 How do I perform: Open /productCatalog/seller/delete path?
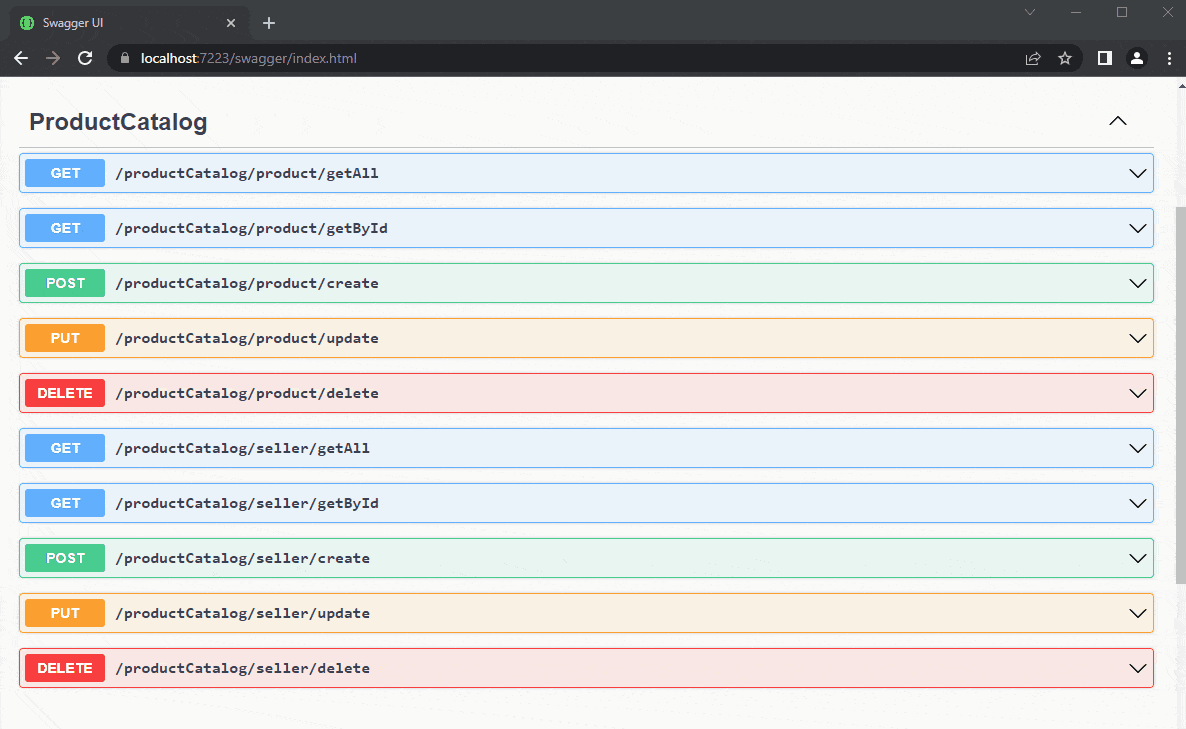242,669
